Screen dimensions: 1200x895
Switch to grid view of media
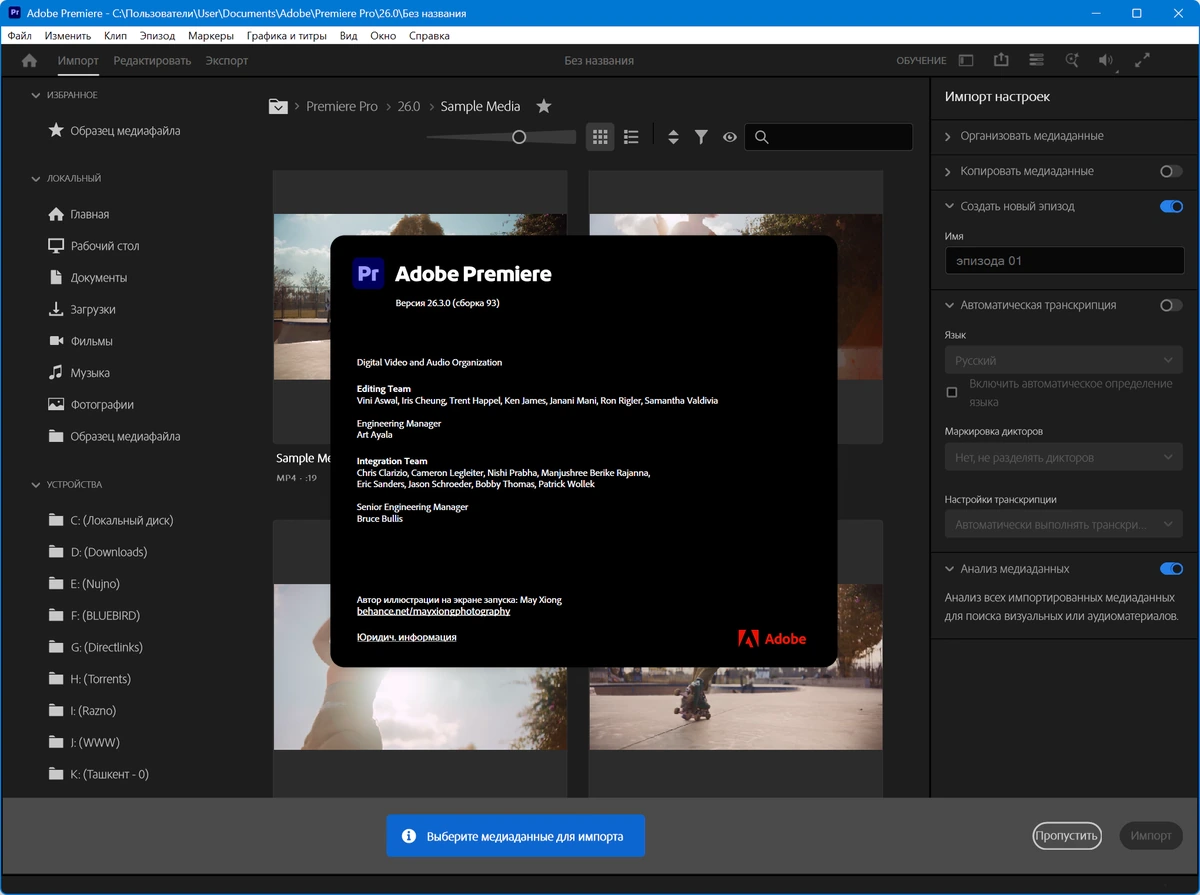click(600, 137)
